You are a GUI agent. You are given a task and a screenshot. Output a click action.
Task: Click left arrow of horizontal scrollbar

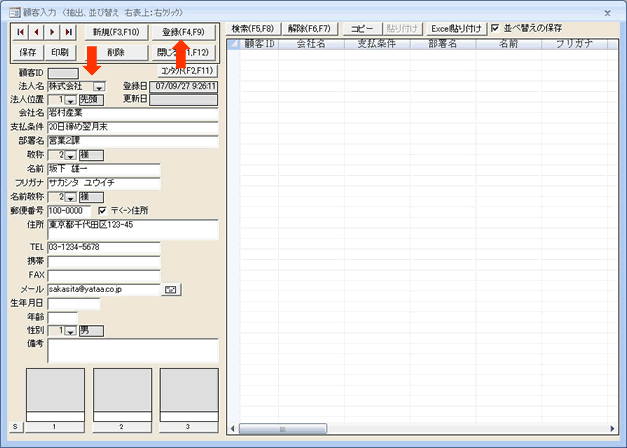233,429
